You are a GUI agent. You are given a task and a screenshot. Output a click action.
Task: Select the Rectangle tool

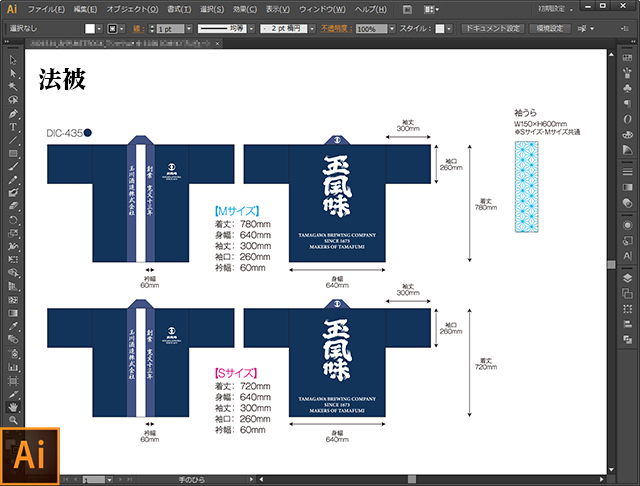point(13,153)
